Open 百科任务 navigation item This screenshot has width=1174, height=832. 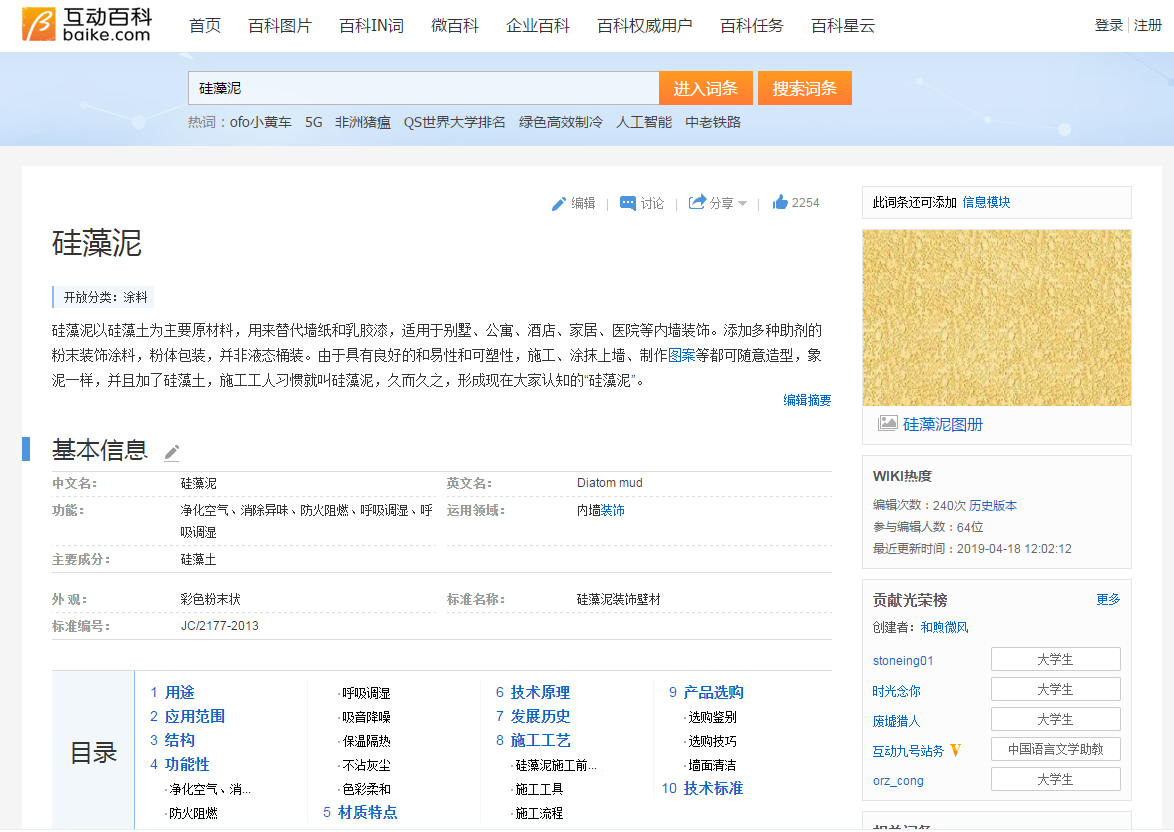tap(752, 26)
